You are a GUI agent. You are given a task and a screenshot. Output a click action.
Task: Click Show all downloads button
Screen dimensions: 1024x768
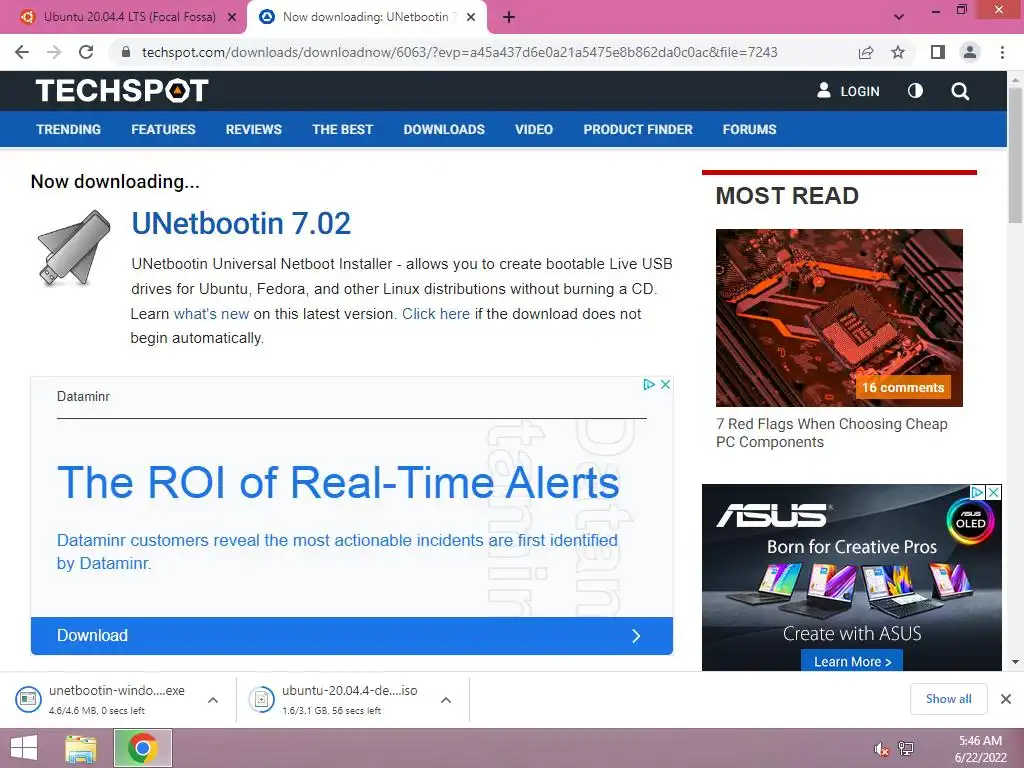click(x=949, y=699)
